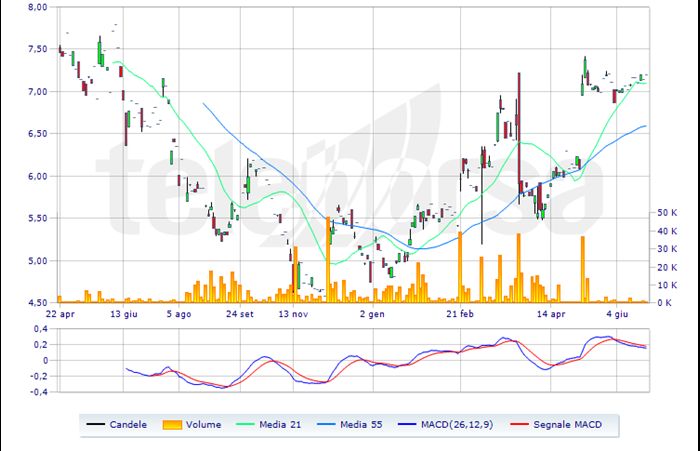Click the 50 K volume axis label
Image resolution: width=700 pixels, height=451 pixels.
click(x=667, y=213)
